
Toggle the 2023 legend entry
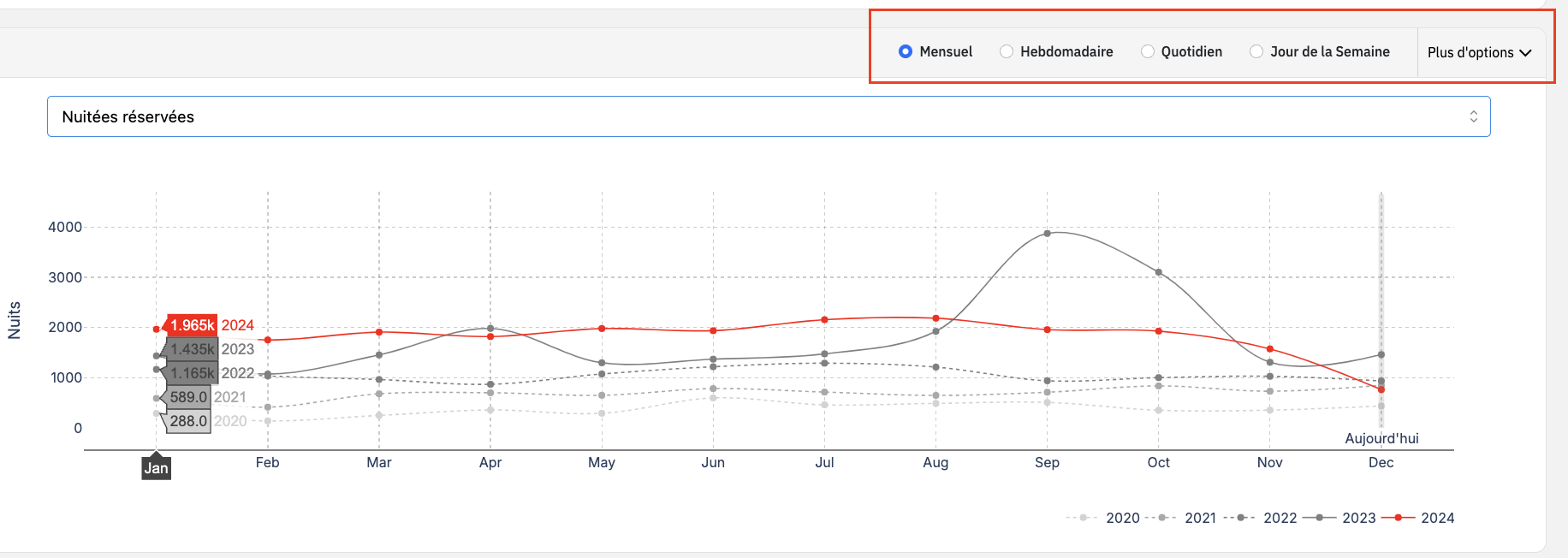tap(1358, 518)
